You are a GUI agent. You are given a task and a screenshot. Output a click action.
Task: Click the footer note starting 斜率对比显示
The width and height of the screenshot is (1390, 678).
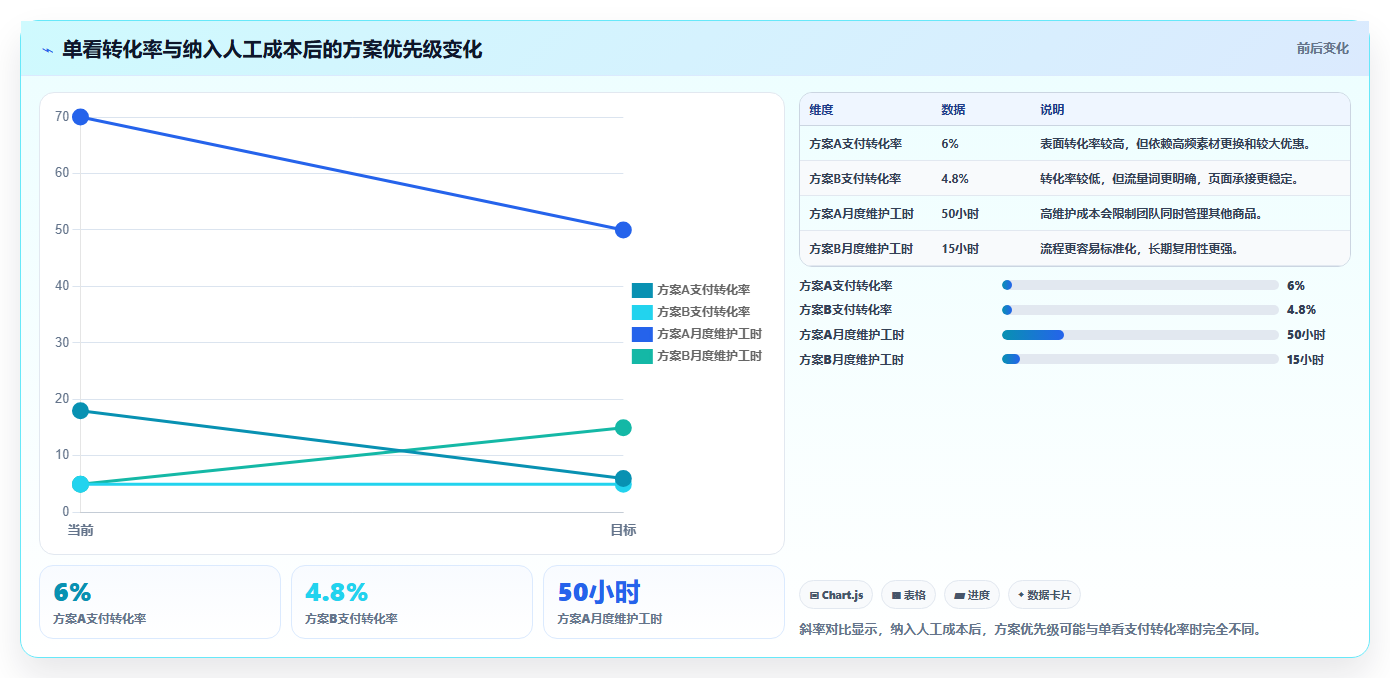[1031, 630]
